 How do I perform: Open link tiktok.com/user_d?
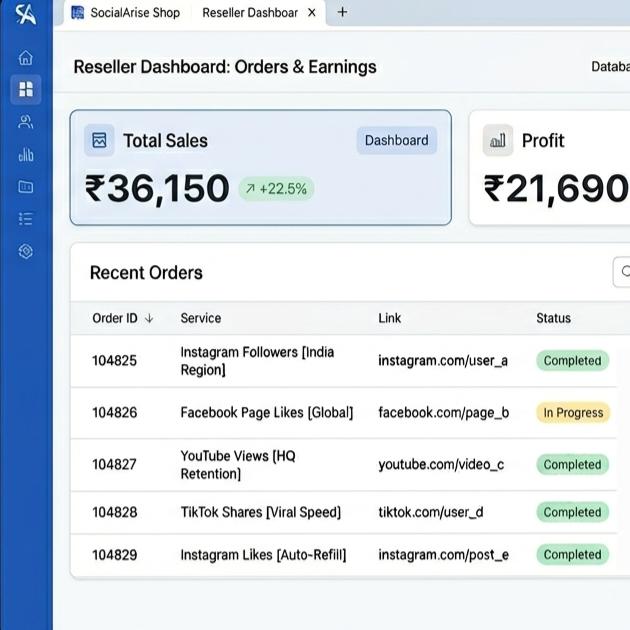[431, 512]
